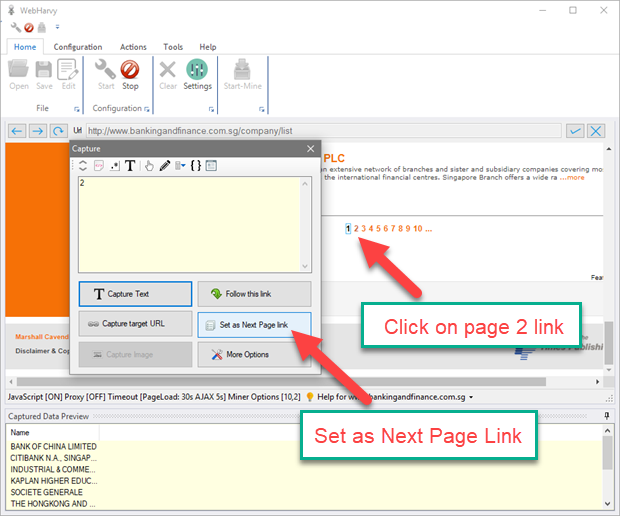Click the go checkmark button beside URL bar
Image resolution: width=620 pixels, height=516 pixels.
[x=575, y=130]
